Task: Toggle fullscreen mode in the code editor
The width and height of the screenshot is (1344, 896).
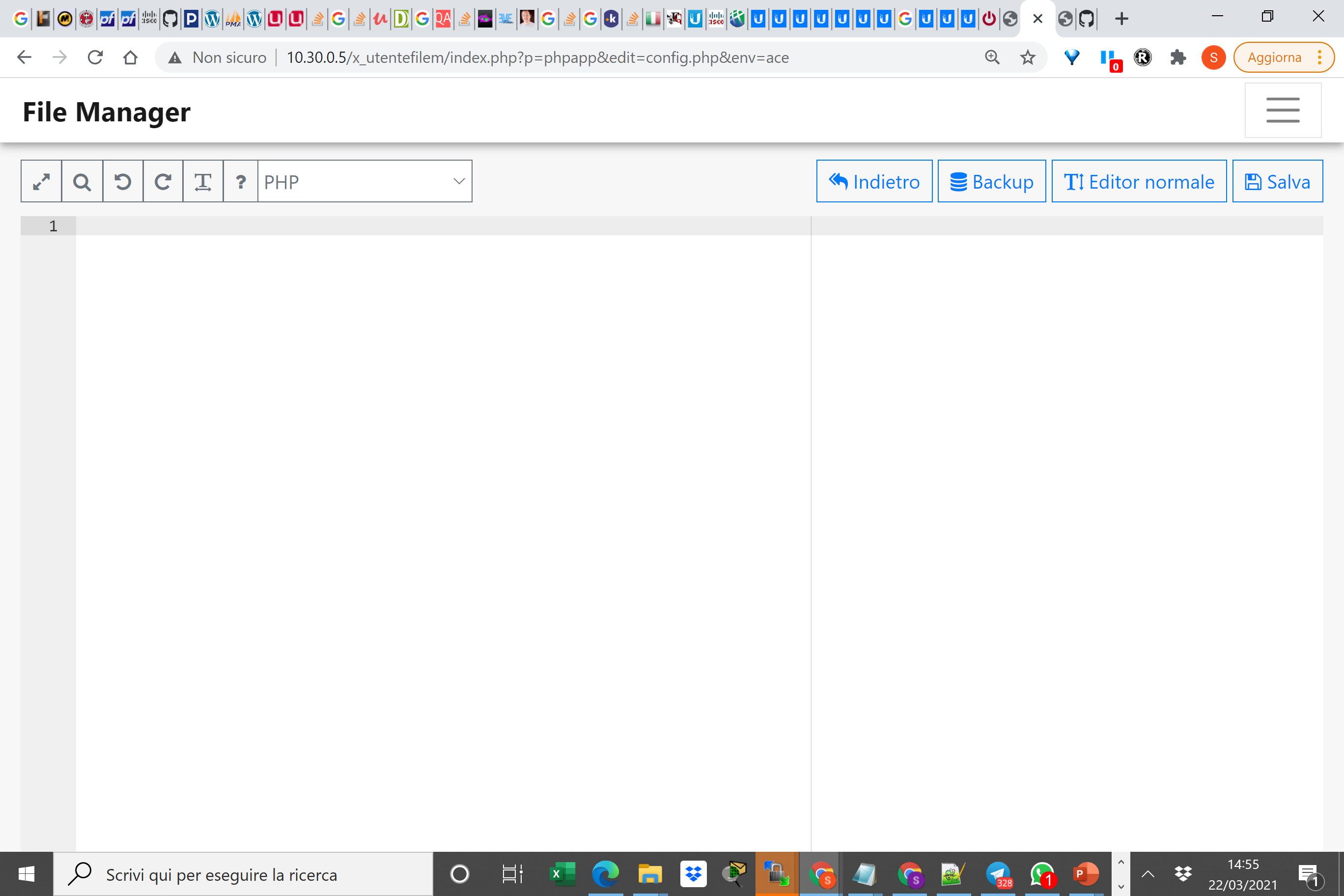Action: pos(41,181)
